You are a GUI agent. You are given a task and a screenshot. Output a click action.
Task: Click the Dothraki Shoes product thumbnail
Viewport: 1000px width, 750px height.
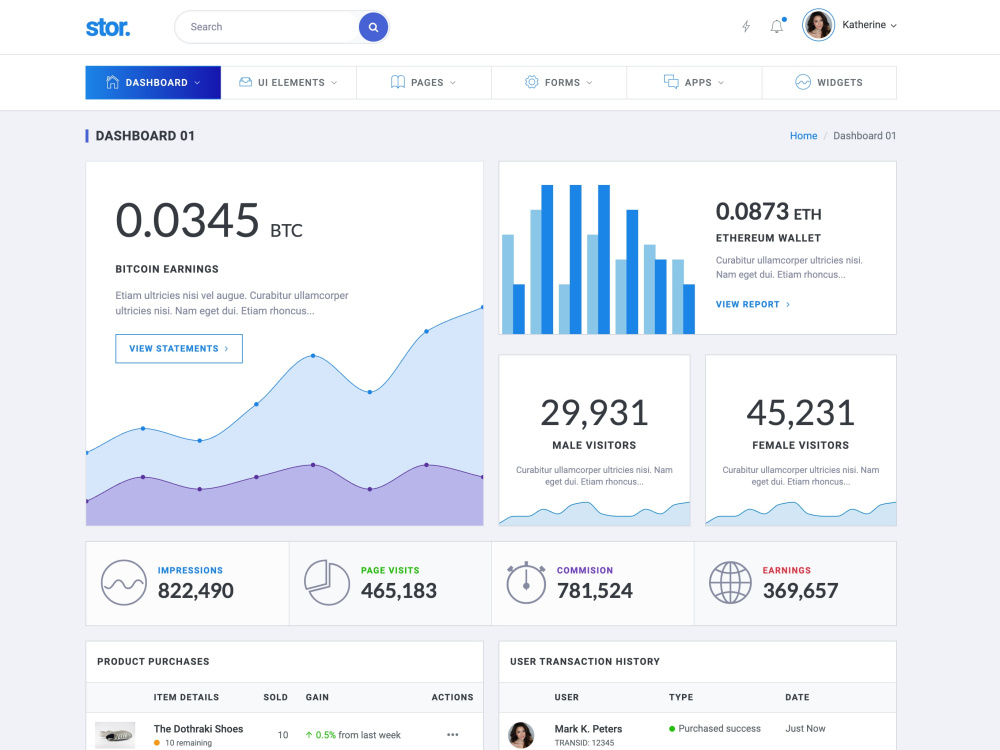point(115,735)
